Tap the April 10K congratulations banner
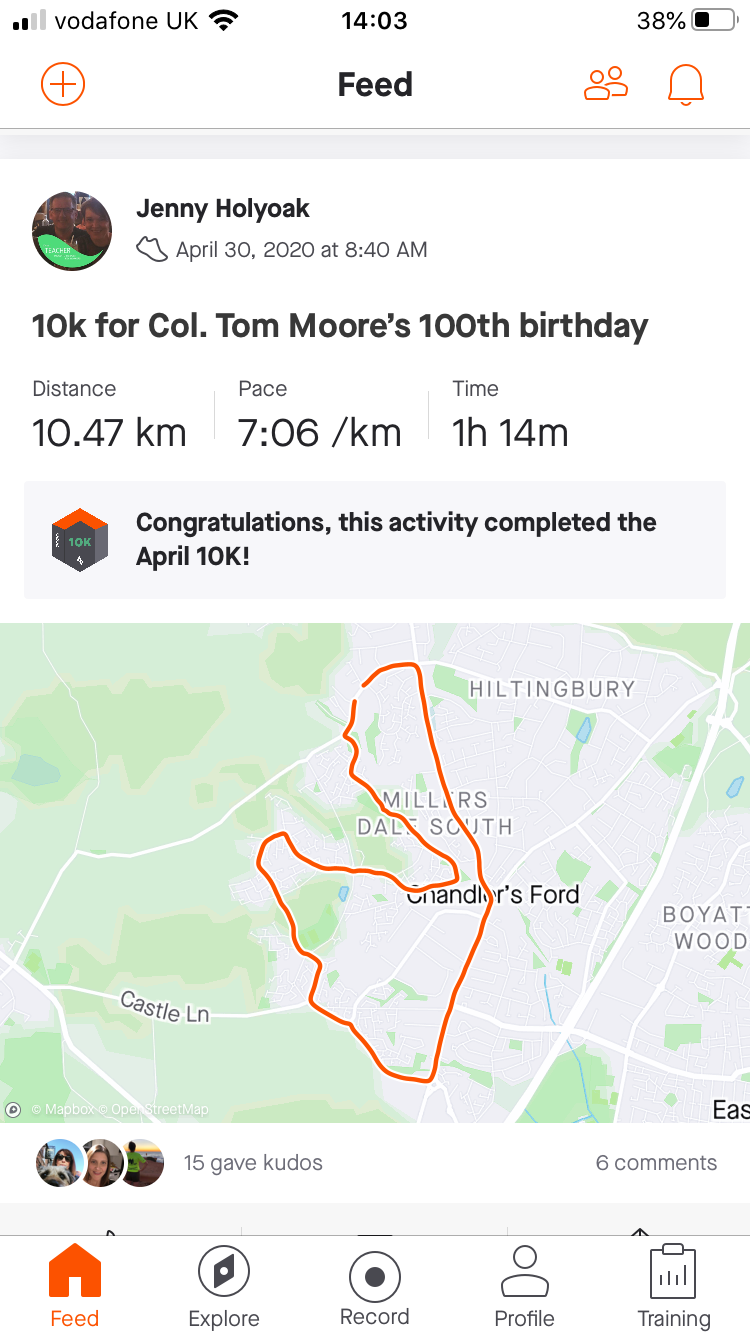750x1334 pixels. [x=396, y=539]
